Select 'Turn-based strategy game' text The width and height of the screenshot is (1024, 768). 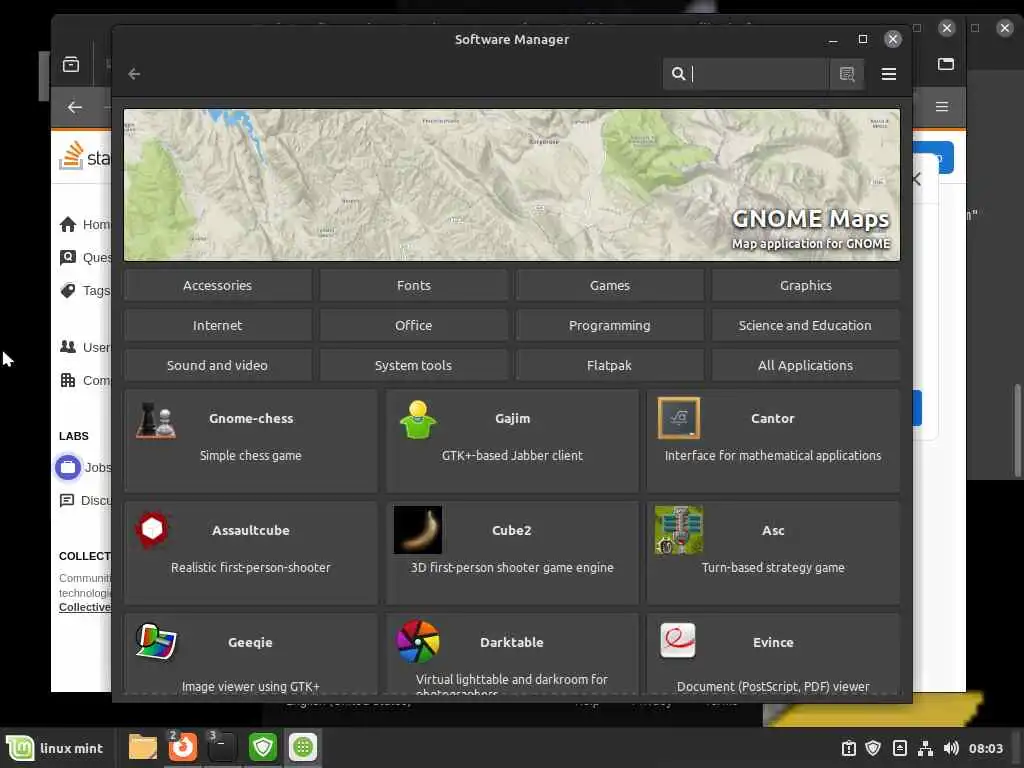click(773, 568)
